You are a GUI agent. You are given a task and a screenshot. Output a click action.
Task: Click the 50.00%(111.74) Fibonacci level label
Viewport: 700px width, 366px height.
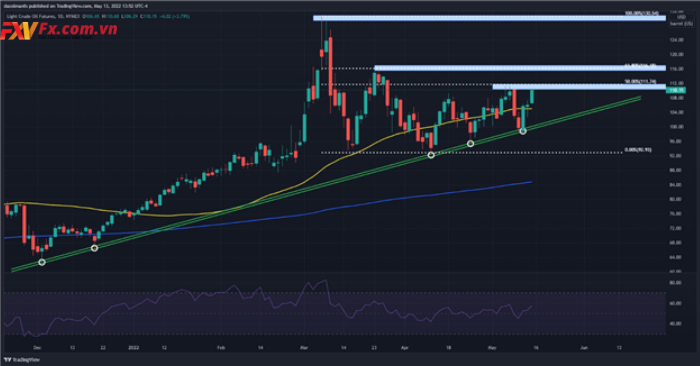640,82
